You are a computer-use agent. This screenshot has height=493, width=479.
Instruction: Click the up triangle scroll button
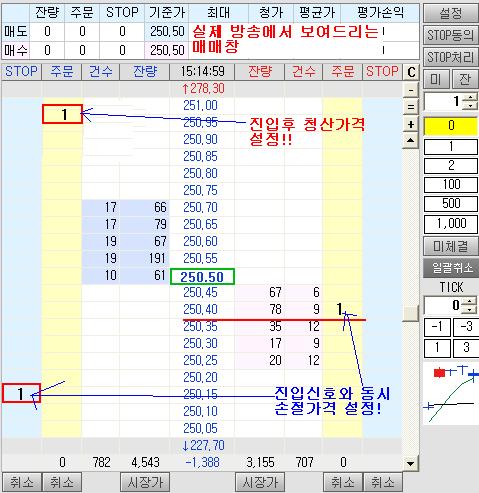[x=411, y=141]
